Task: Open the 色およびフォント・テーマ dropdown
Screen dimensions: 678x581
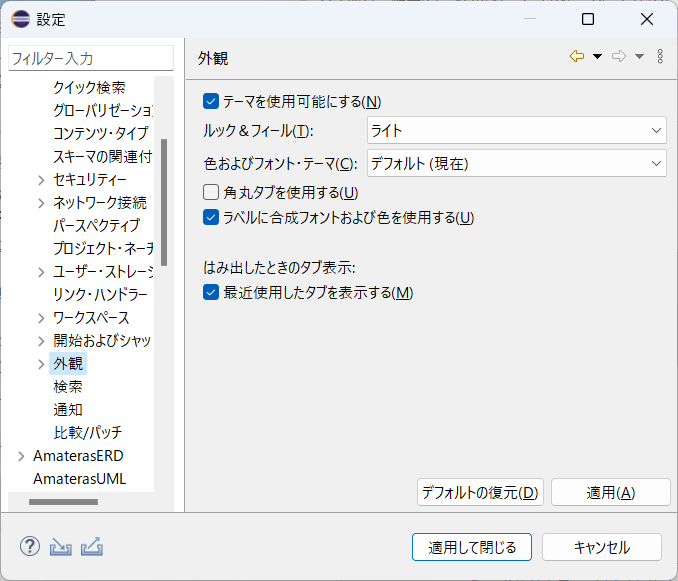Action: click(516, 163)
